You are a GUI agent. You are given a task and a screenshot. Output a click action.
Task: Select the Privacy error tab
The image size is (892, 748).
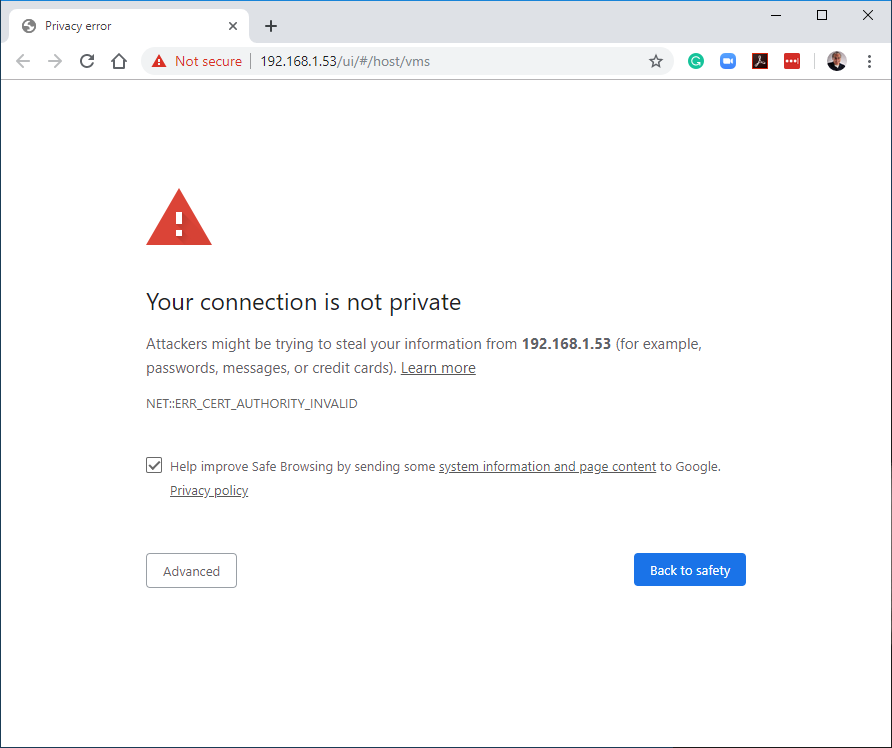click(120, 26)
